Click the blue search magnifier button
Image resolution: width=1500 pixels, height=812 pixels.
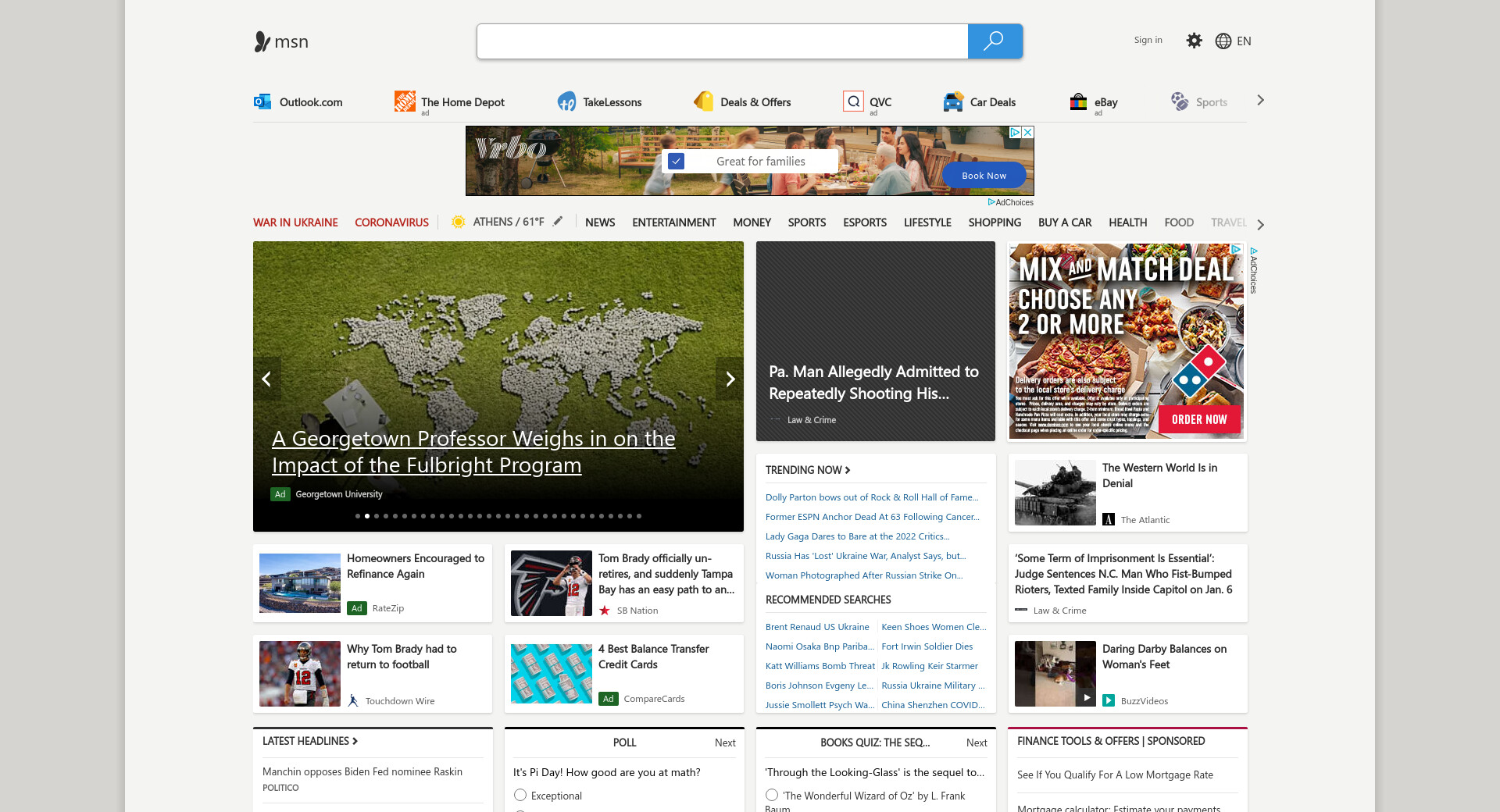(x=994, y=41)
